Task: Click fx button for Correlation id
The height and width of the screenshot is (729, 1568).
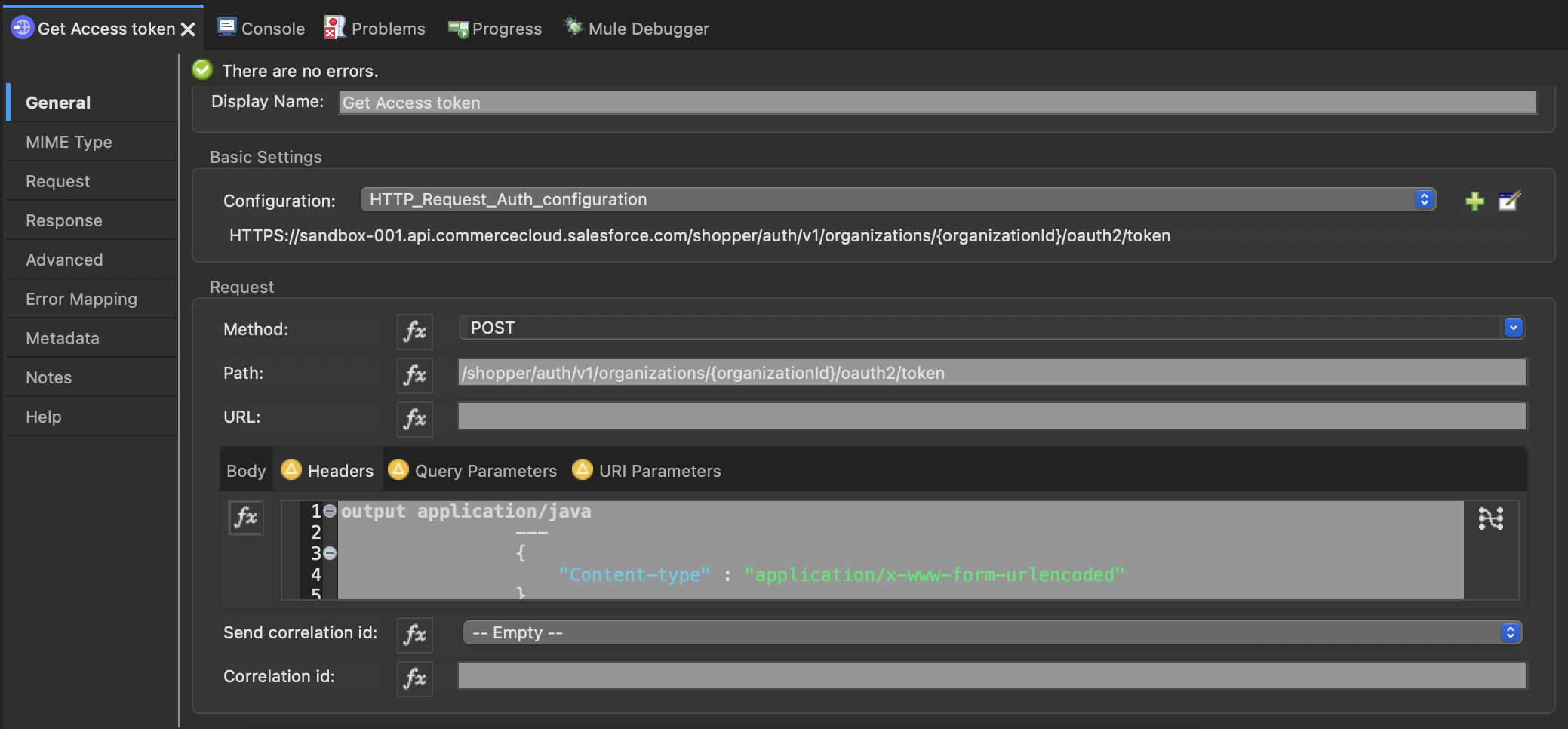Action: click(415, 678)
